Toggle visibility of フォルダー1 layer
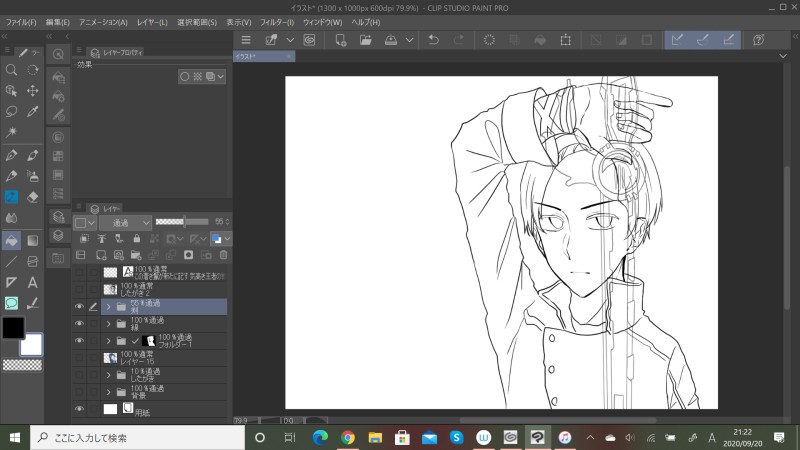The height and width of the screenshot is (450, 800). pyautogui.click(x=80, y=341)
